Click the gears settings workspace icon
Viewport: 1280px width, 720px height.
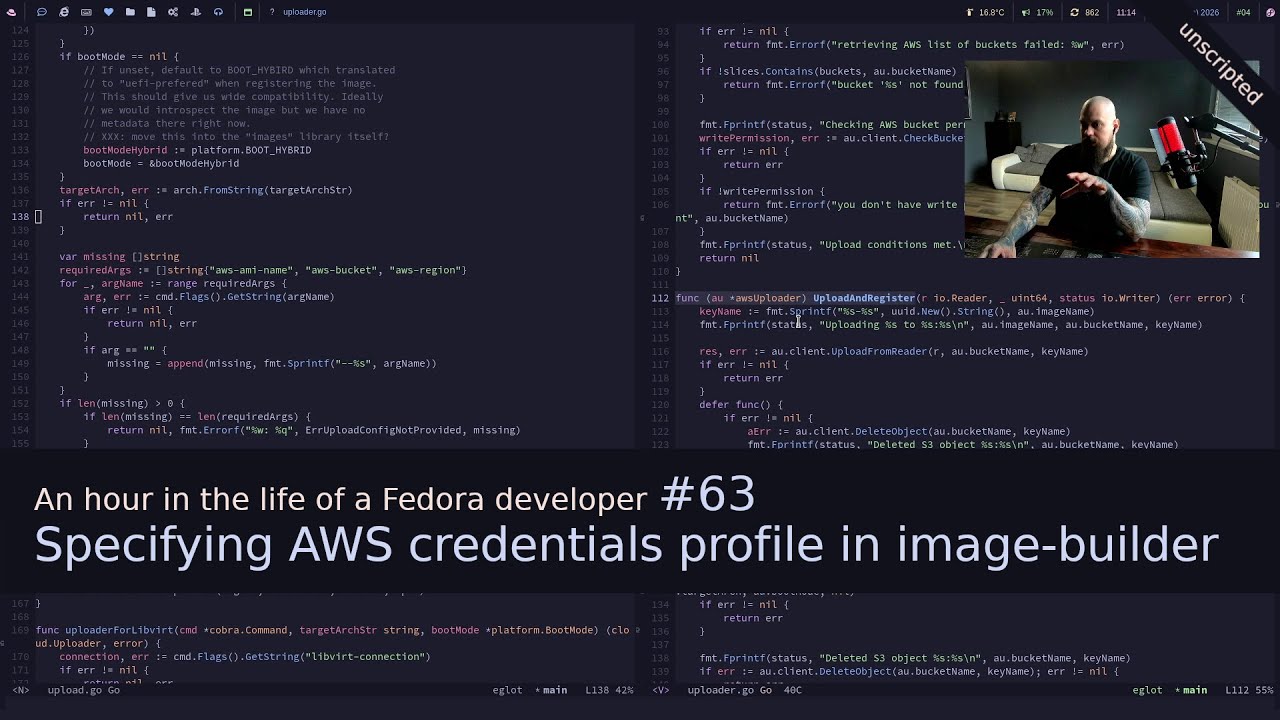(x=173, y=12)
